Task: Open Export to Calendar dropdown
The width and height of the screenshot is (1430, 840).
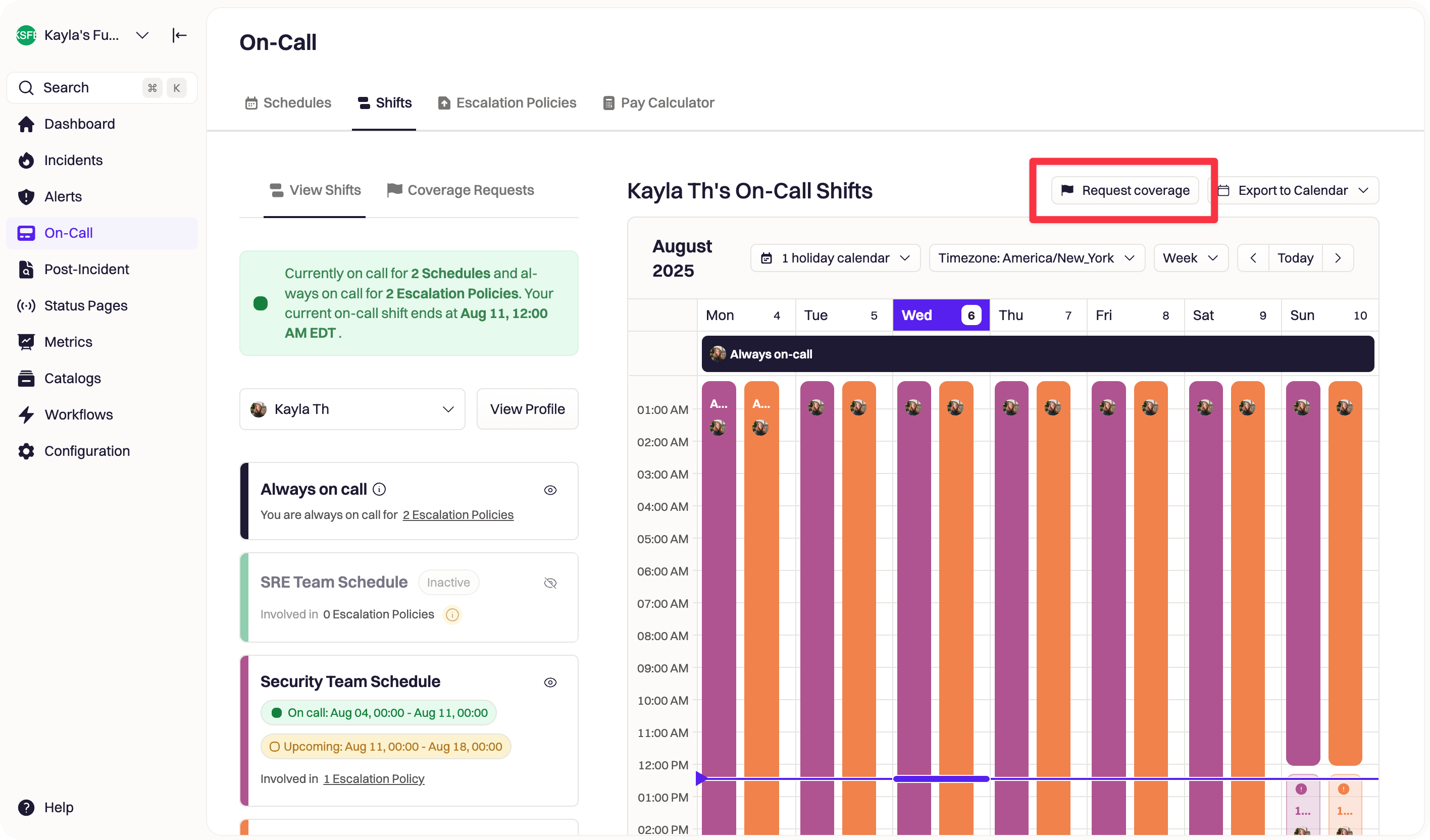Action: coord(1294,190)
